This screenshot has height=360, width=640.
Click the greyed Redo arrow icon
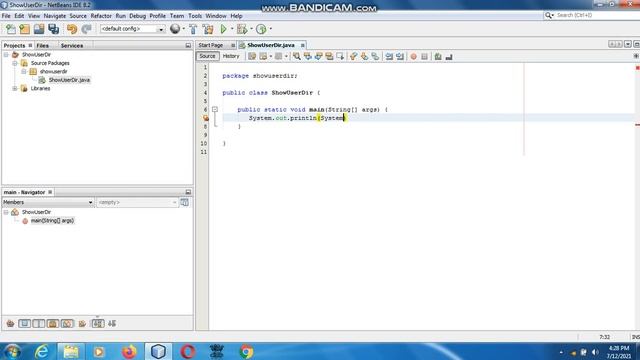[x=86, y=29]
